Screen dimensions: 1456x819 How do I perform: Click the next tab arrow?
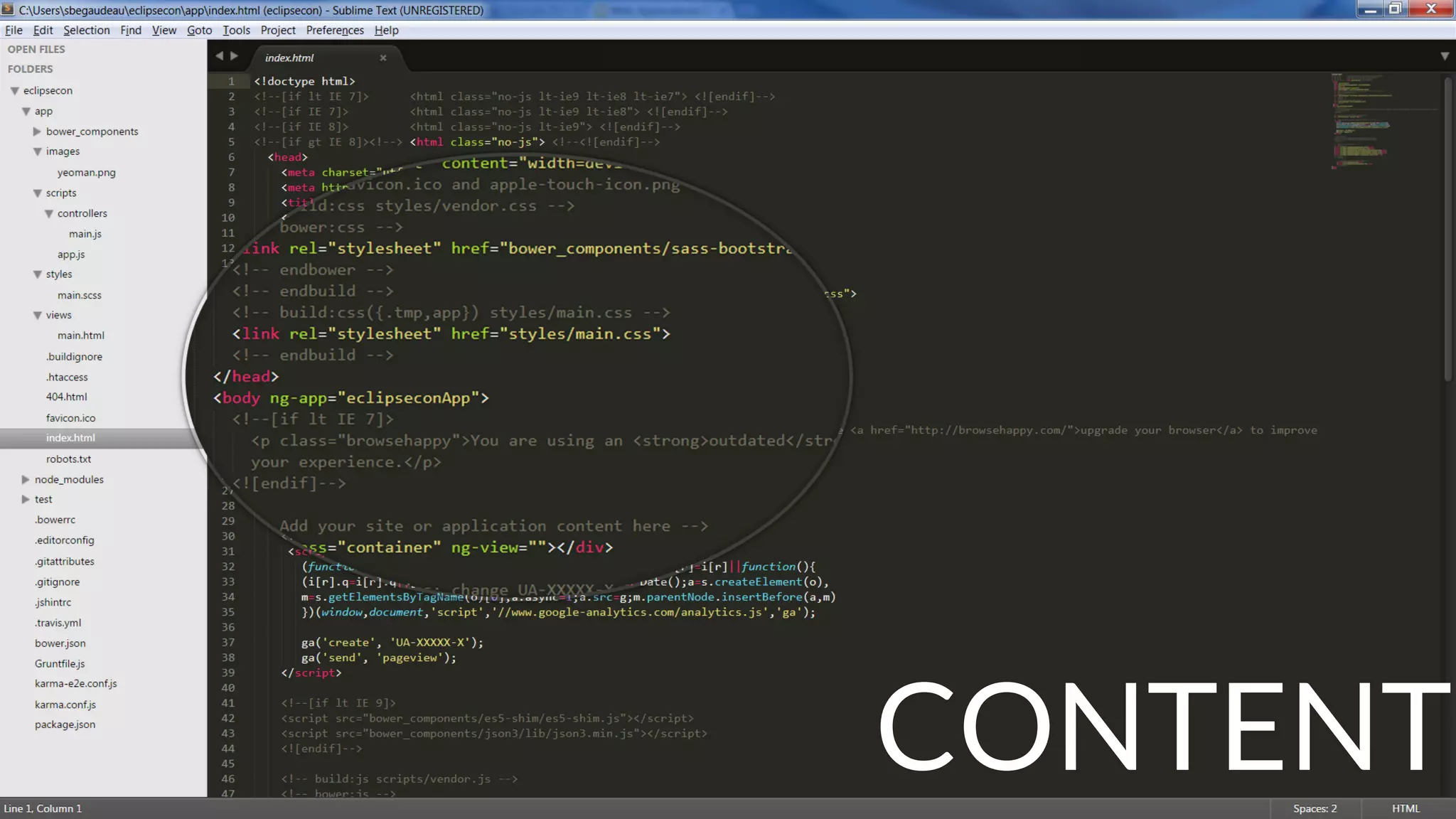tap(234, 55)
